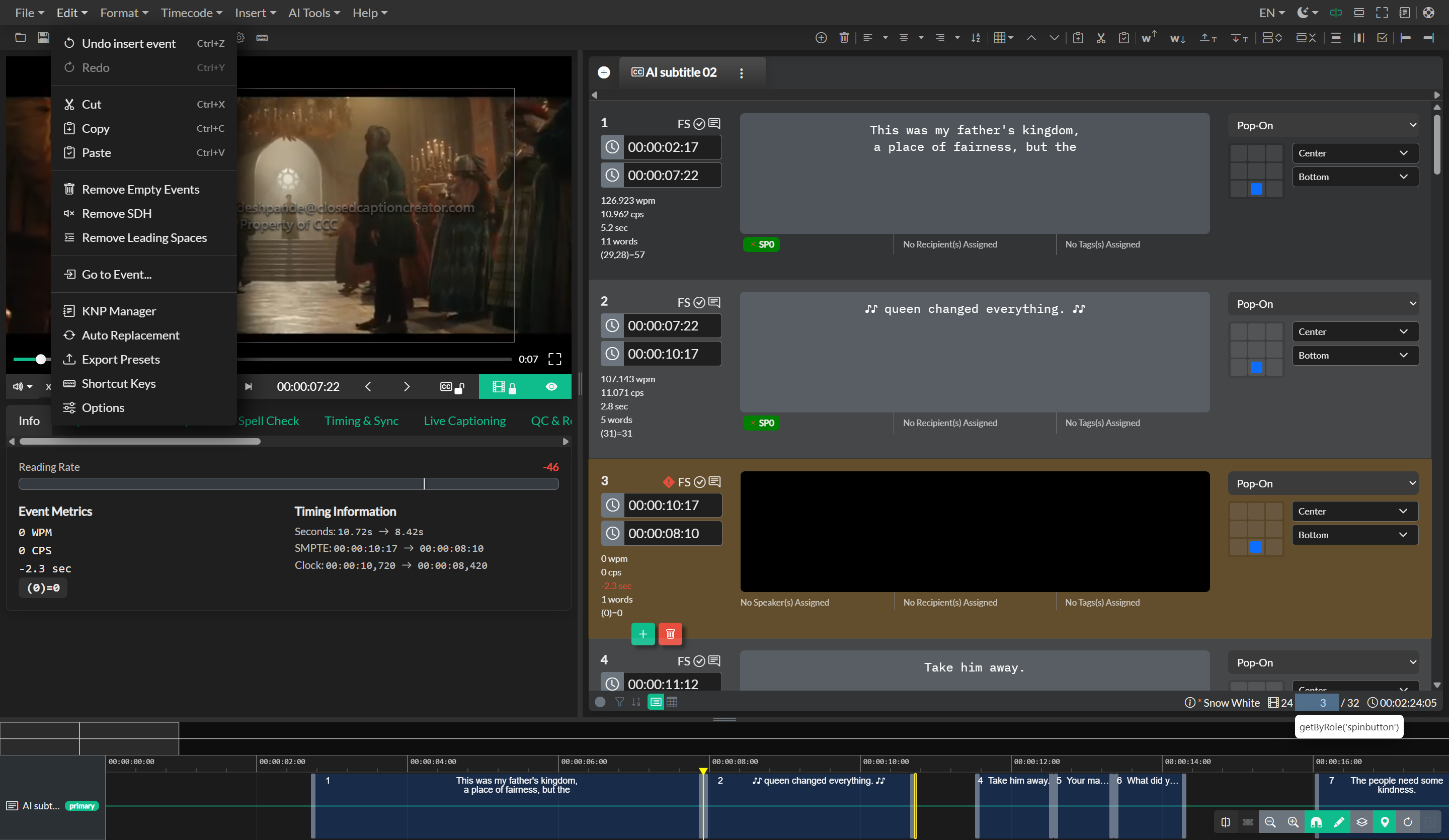Viewport: 1449px width, 840px height.
Task: Toggle timeline marker pin
Action: click(x=1385, y=822)
